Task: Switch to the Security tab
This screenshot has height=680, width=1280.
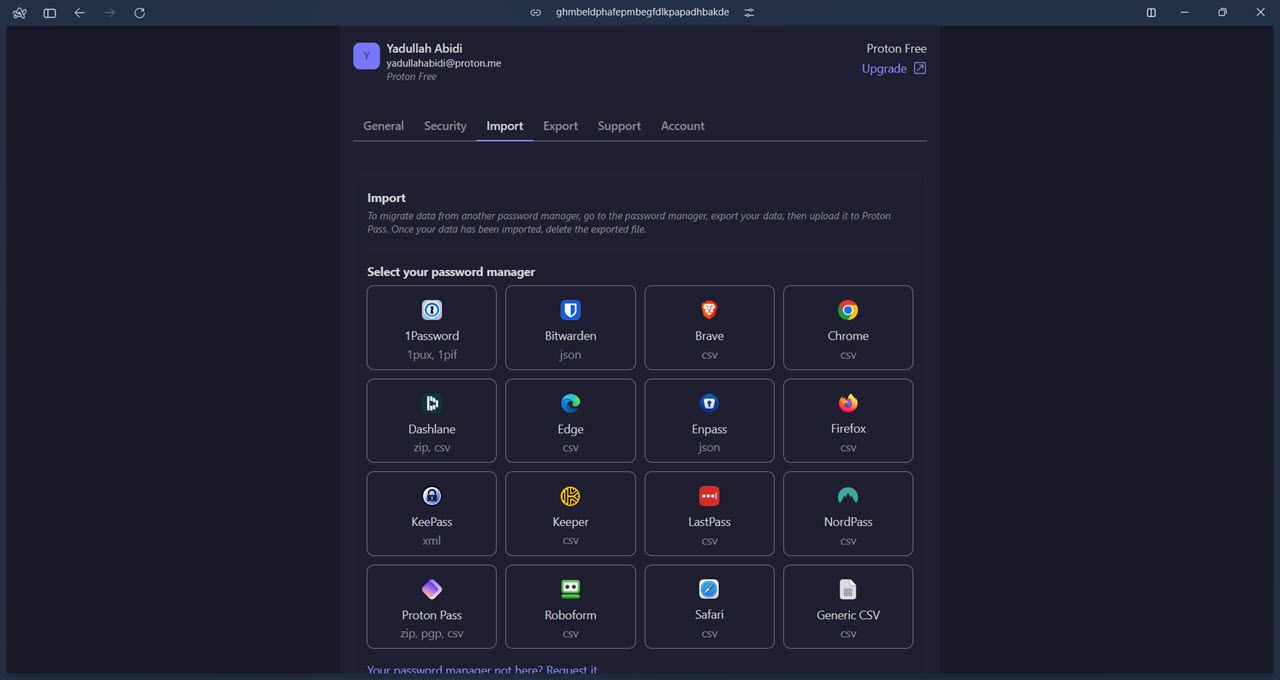Action: [x=445, y=126]
